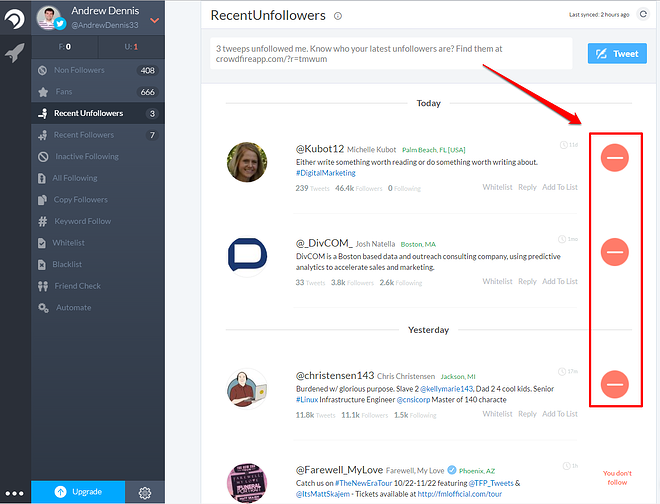This screenshot has width=660, height=504.
Task: Open the Fans sidebar item
Action: click(x=64, y=92)
